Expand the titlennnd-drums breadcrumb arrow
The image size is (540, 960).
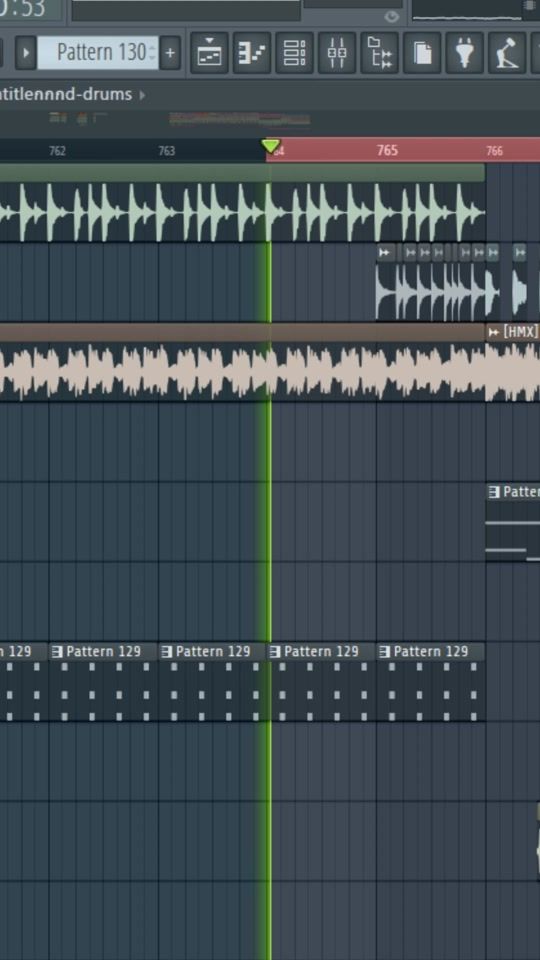pos(143,95)
